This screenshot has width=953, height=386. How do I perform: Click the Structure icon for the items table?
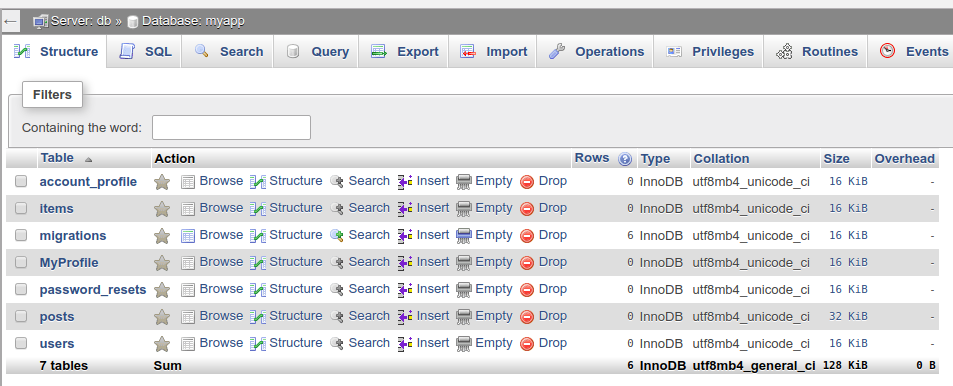tap(258, 209)
